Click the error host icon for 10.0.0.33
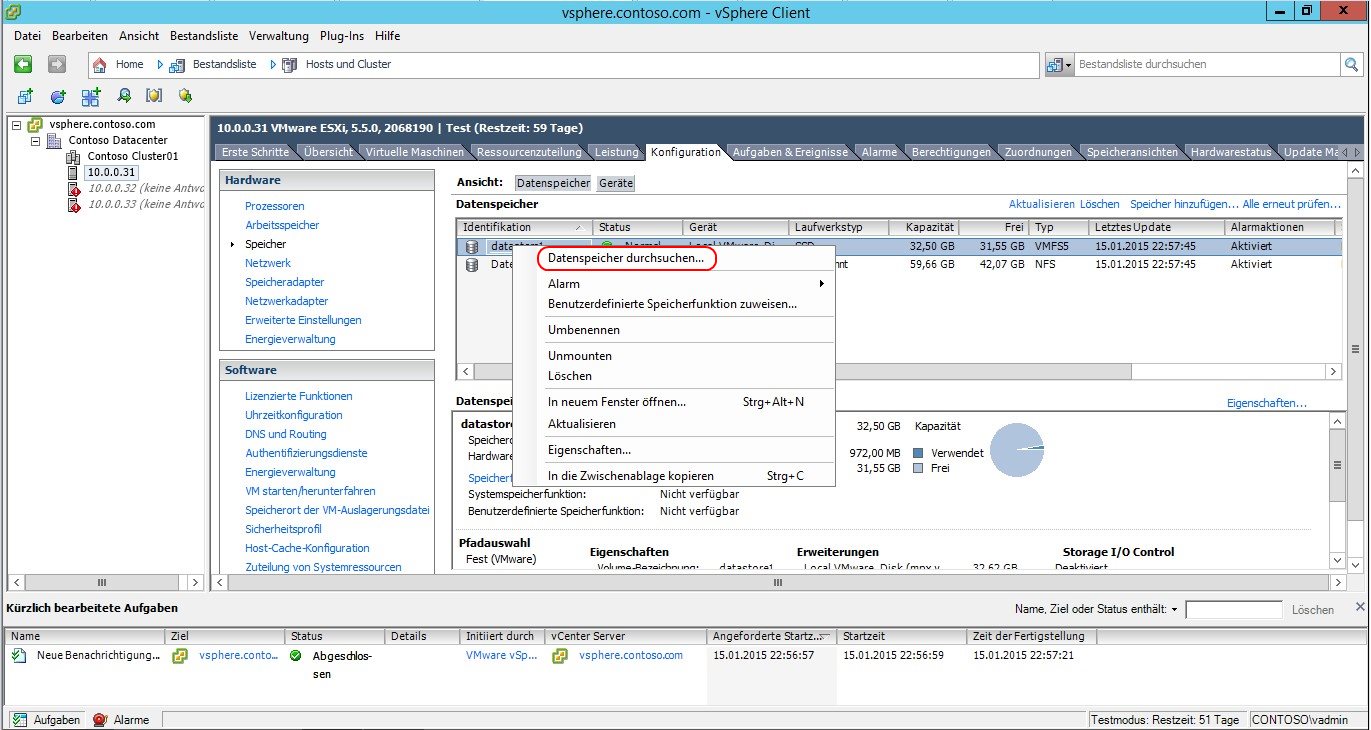Image resolution: width=1371 pixels, height=730 pixels. (x=73, y=205)
